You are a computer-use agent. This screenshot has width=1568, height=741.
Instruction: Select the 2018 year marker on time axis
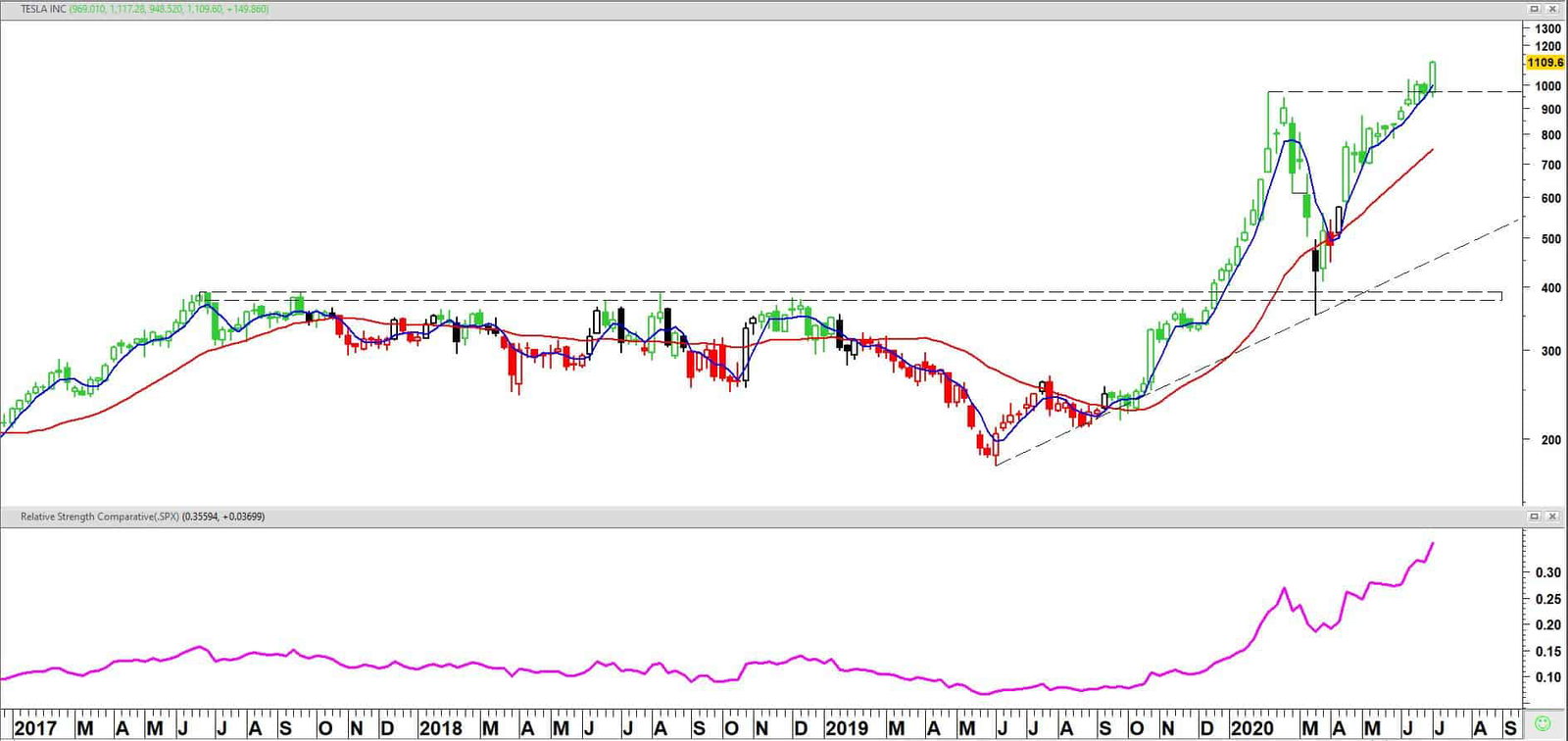[x=440, y=728]
